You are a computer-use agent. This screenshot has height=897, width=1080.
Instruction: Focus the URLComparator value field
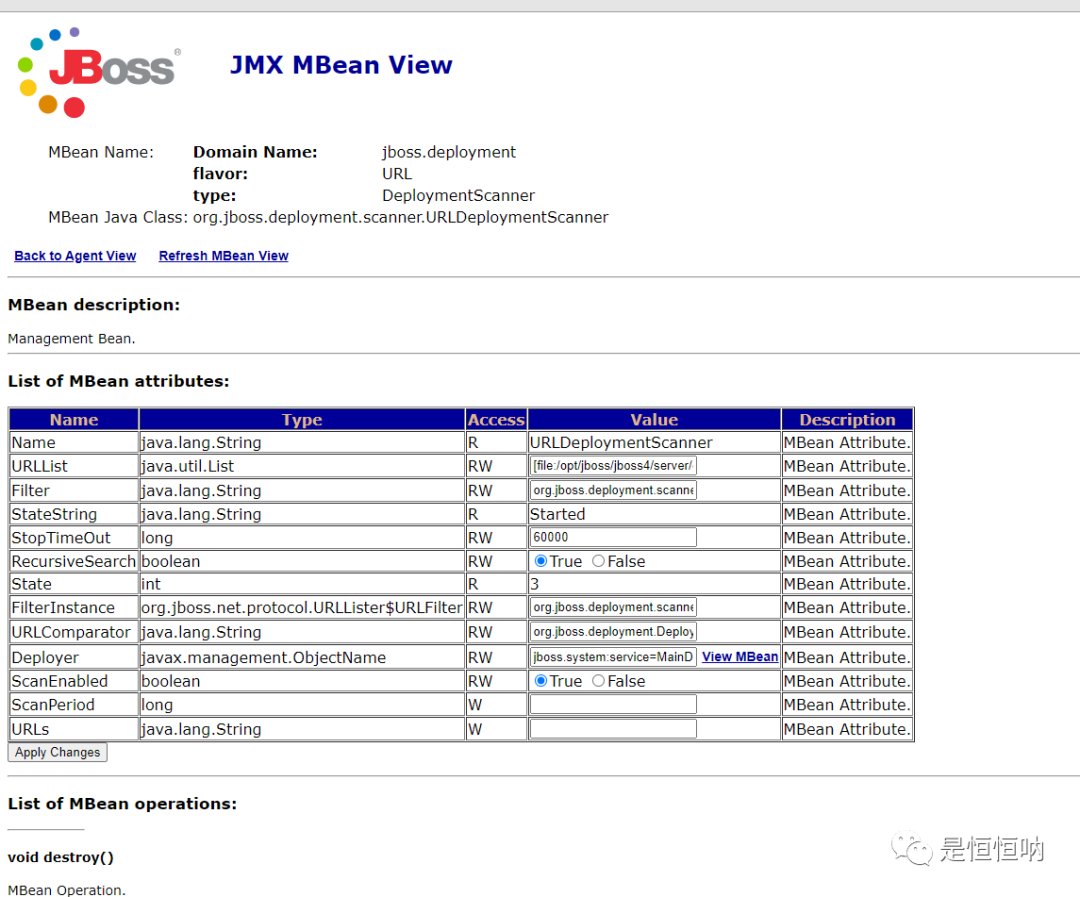click(613, 632)
